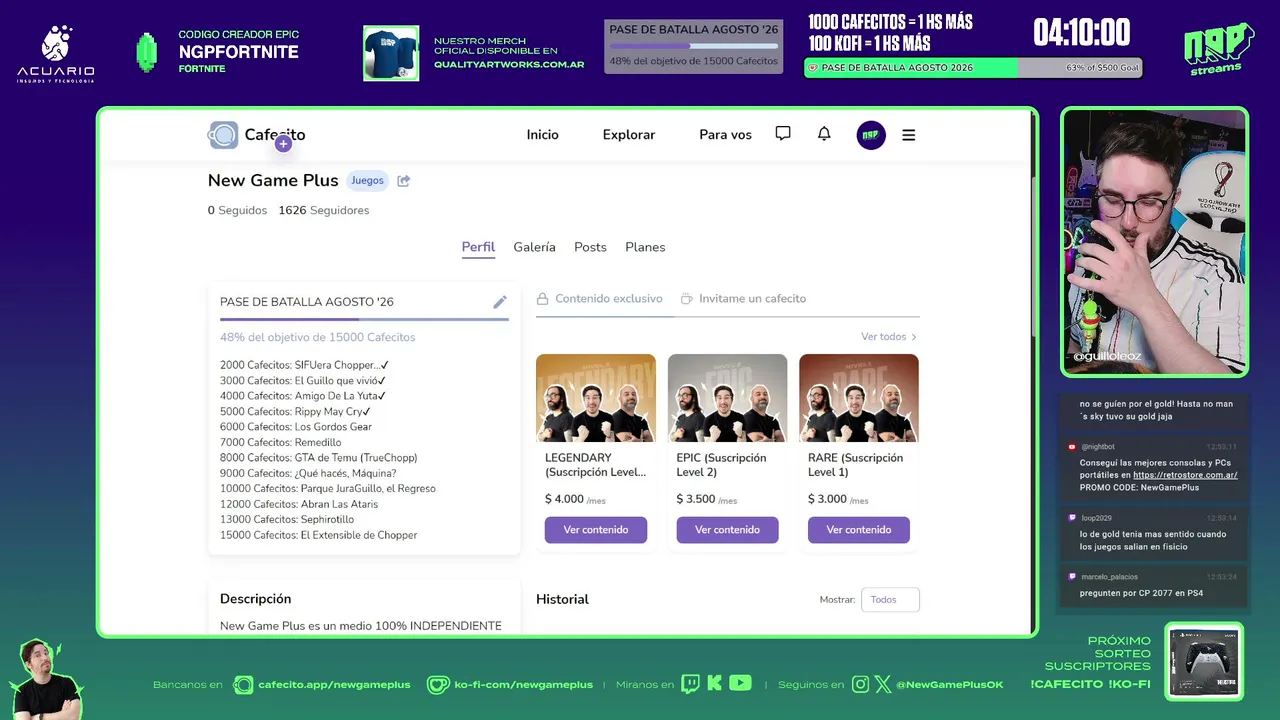Click the Cafecito logo icon
The image size is (1280, 720).
point(223,135)
